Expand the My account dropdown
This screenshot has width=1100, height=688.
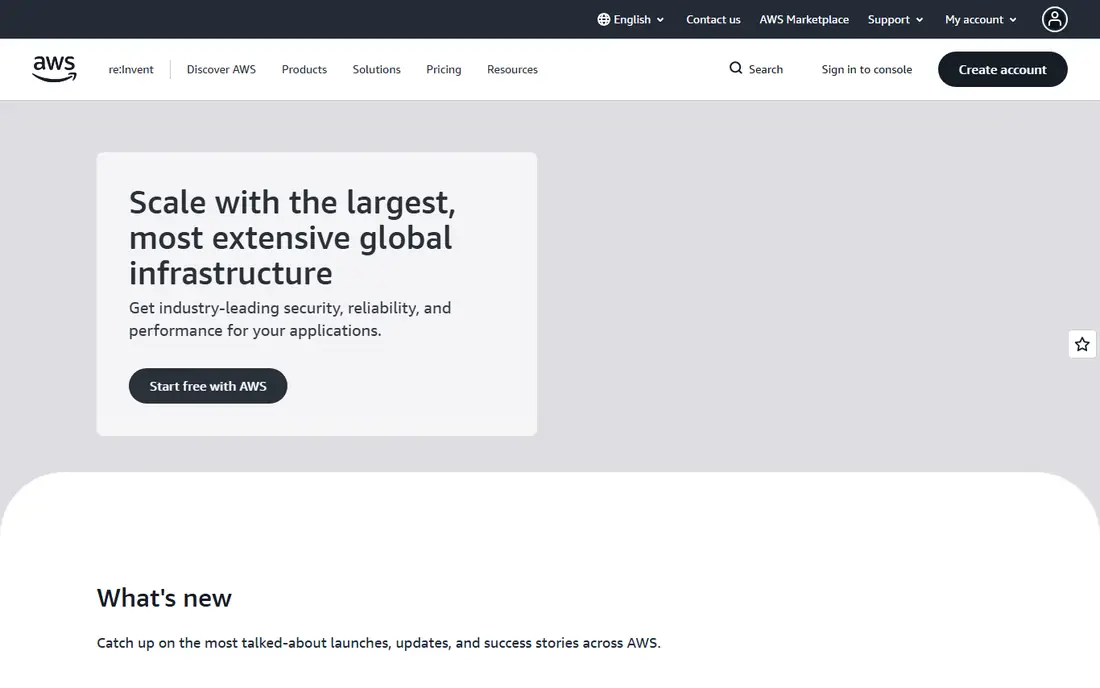click(981, 20)
